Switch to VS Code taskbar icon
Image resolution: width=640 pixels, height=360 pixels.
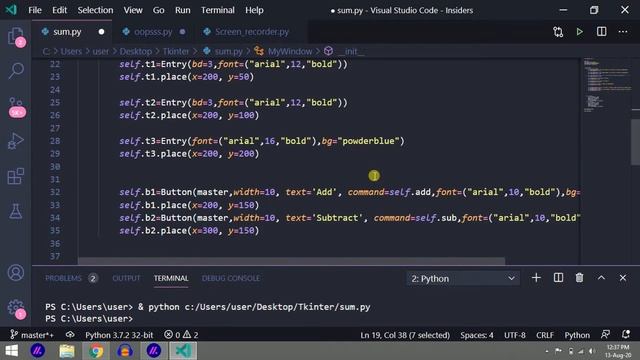183,351
